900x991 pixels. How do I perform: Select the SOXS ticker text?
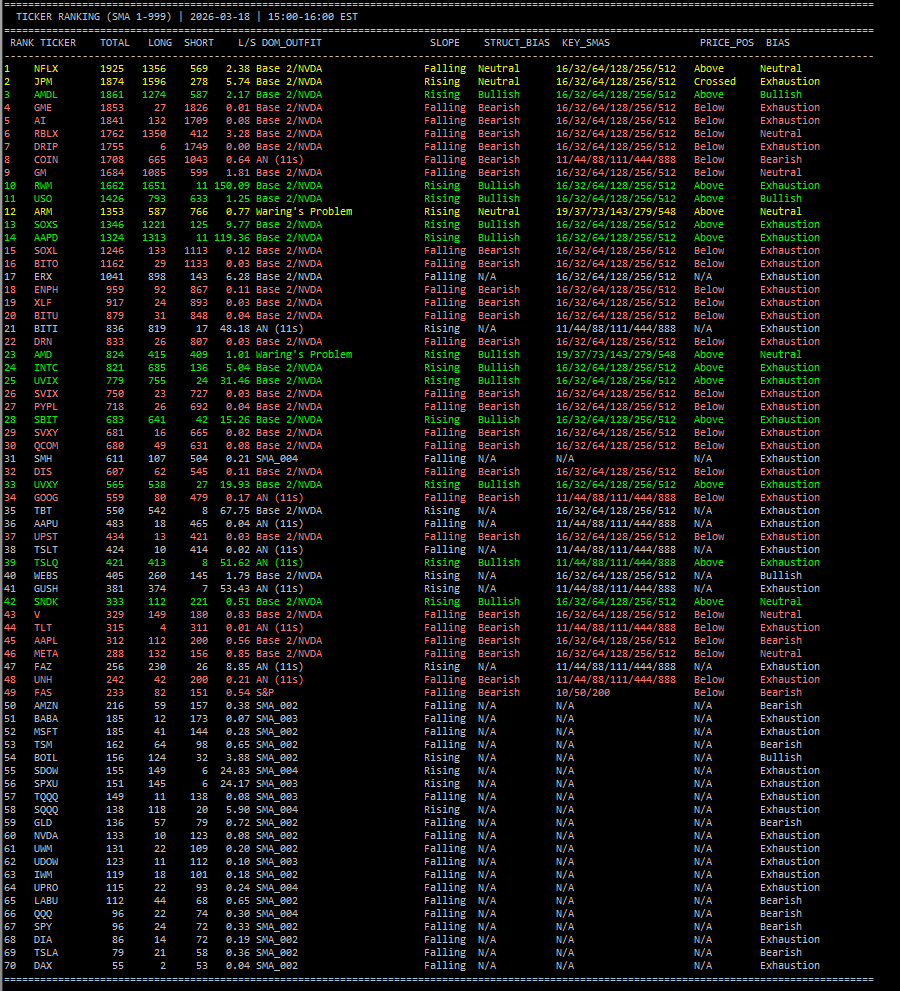click(x=46, y=224)
